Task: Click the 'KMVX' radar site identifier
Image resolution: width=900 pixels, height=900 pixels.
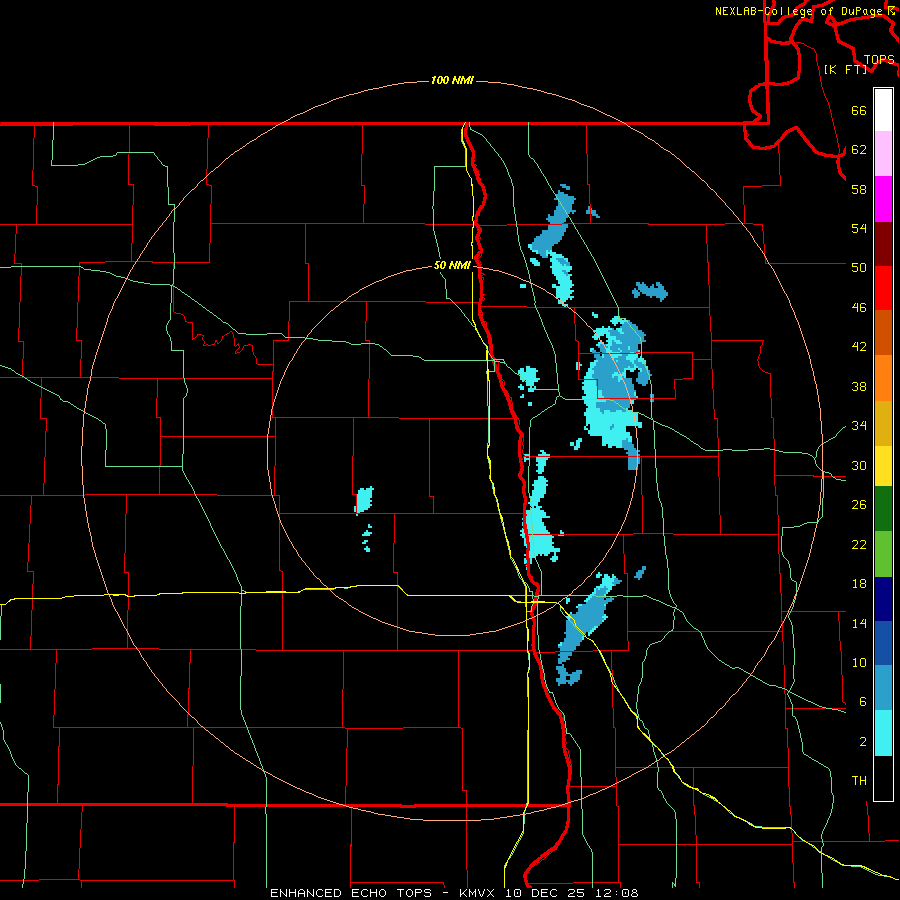Action: (x=477, y=893)
